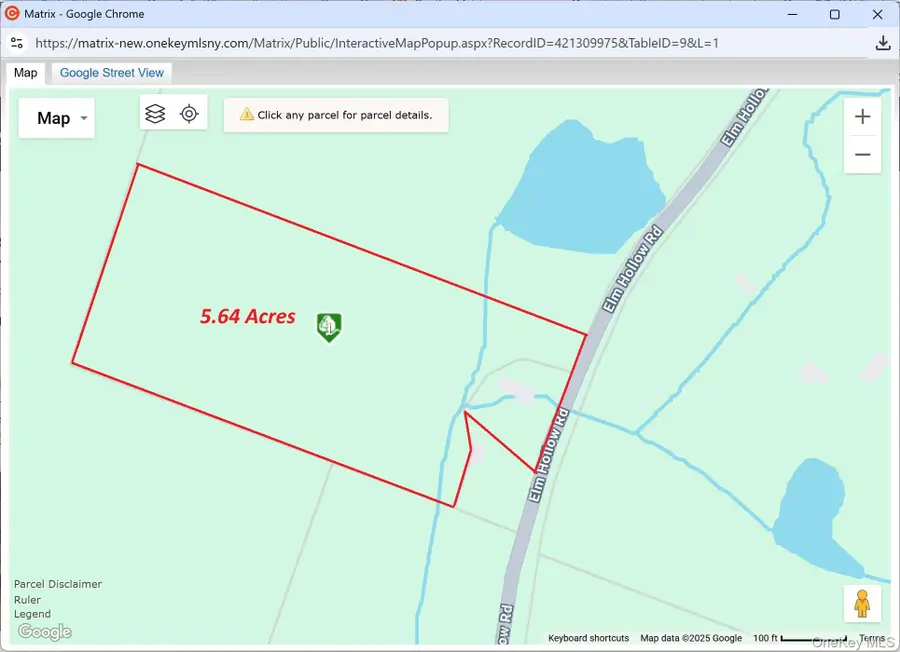Viewport: 900px width, 652px height.
Task: Switch to the Google Street View tab
Action: coord(112,73)
